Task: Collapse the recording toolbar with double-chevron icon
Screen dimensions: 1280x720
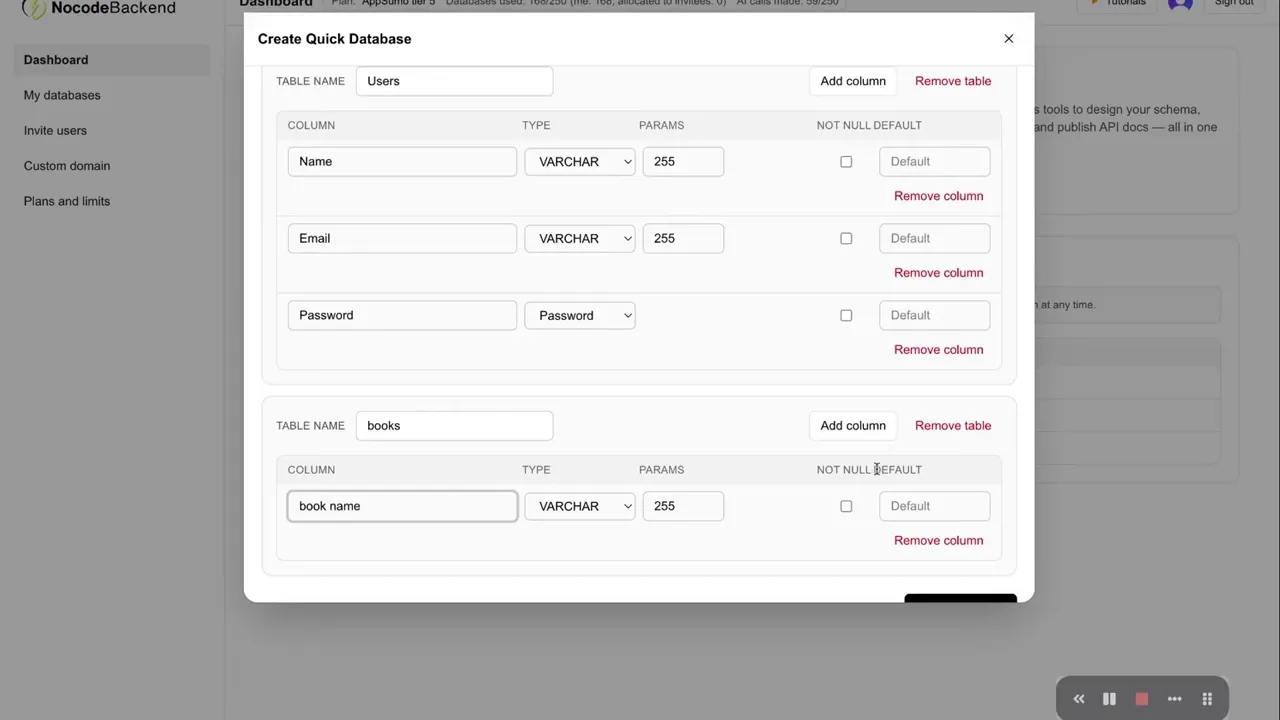Action: pos(1078,699)
